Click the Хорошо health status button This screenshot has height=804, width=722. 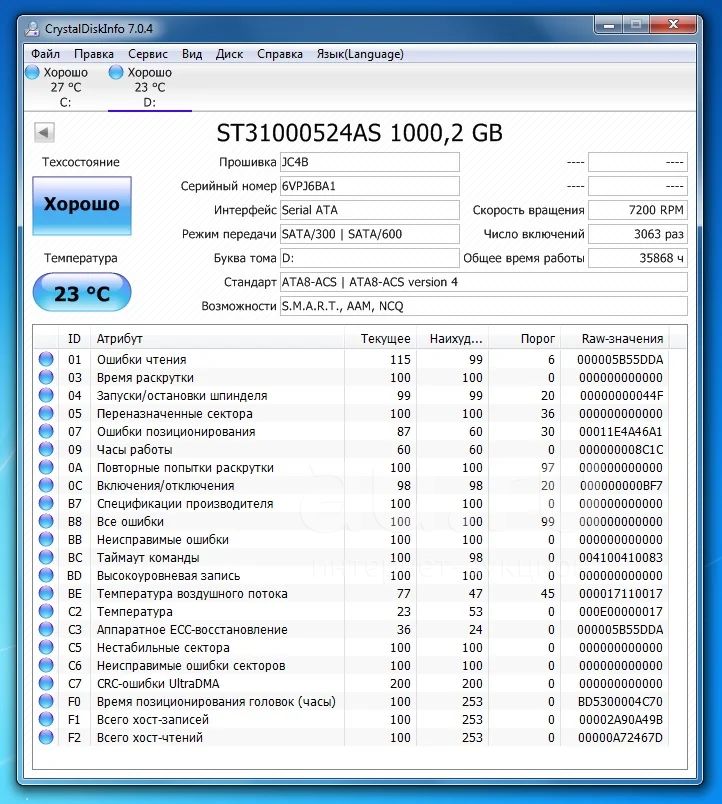(82, 205)
